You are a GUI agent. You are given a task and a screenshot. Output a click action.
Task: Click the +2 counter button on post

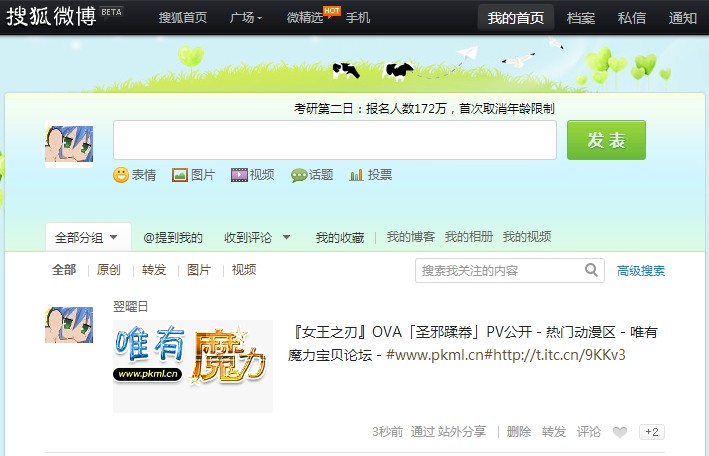pyautogui.click(x=652, y=432)
